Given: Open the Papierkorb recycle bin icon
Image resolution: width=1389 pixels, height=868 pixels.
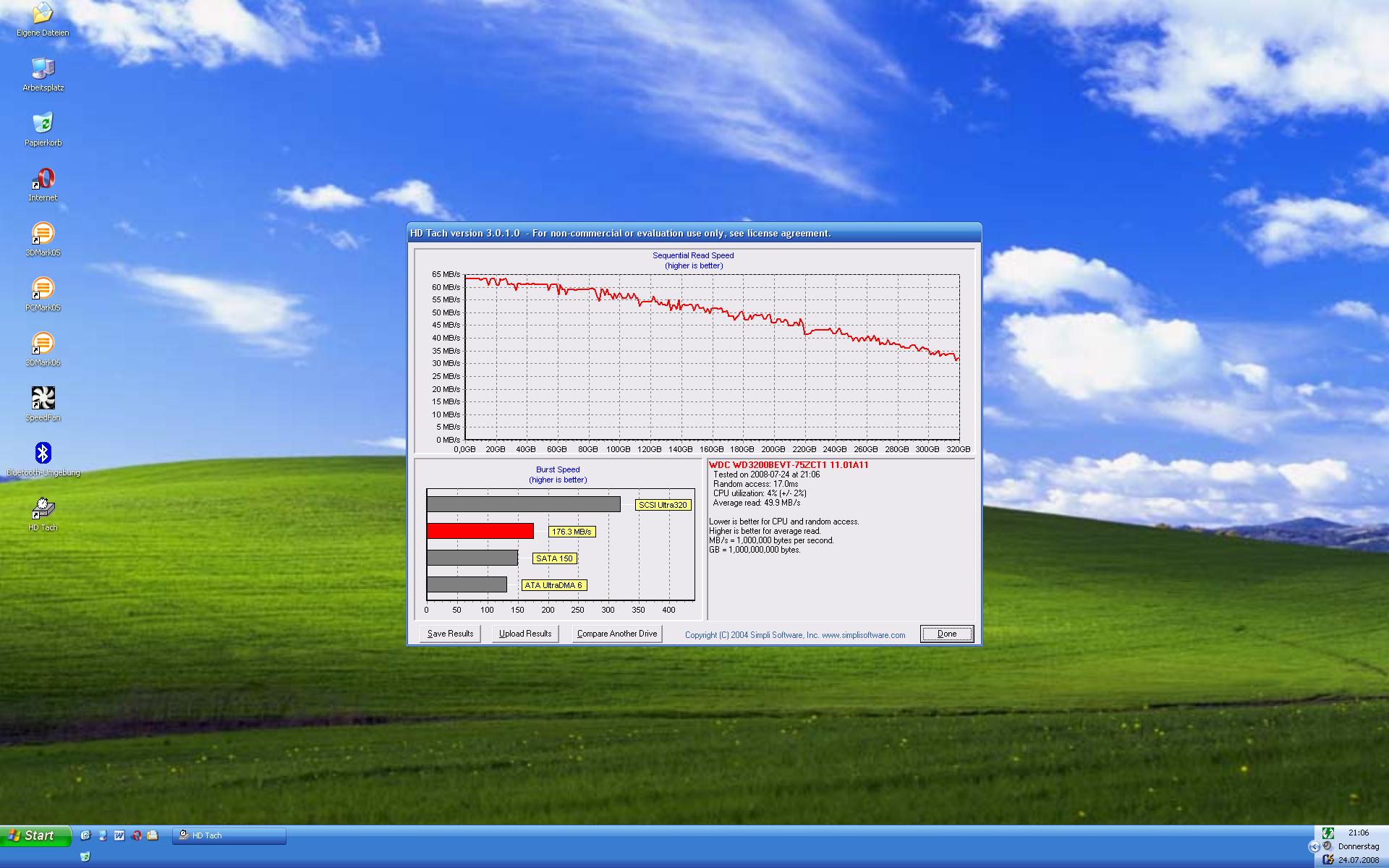Looking at the screenshot, I should click(43, 123).
